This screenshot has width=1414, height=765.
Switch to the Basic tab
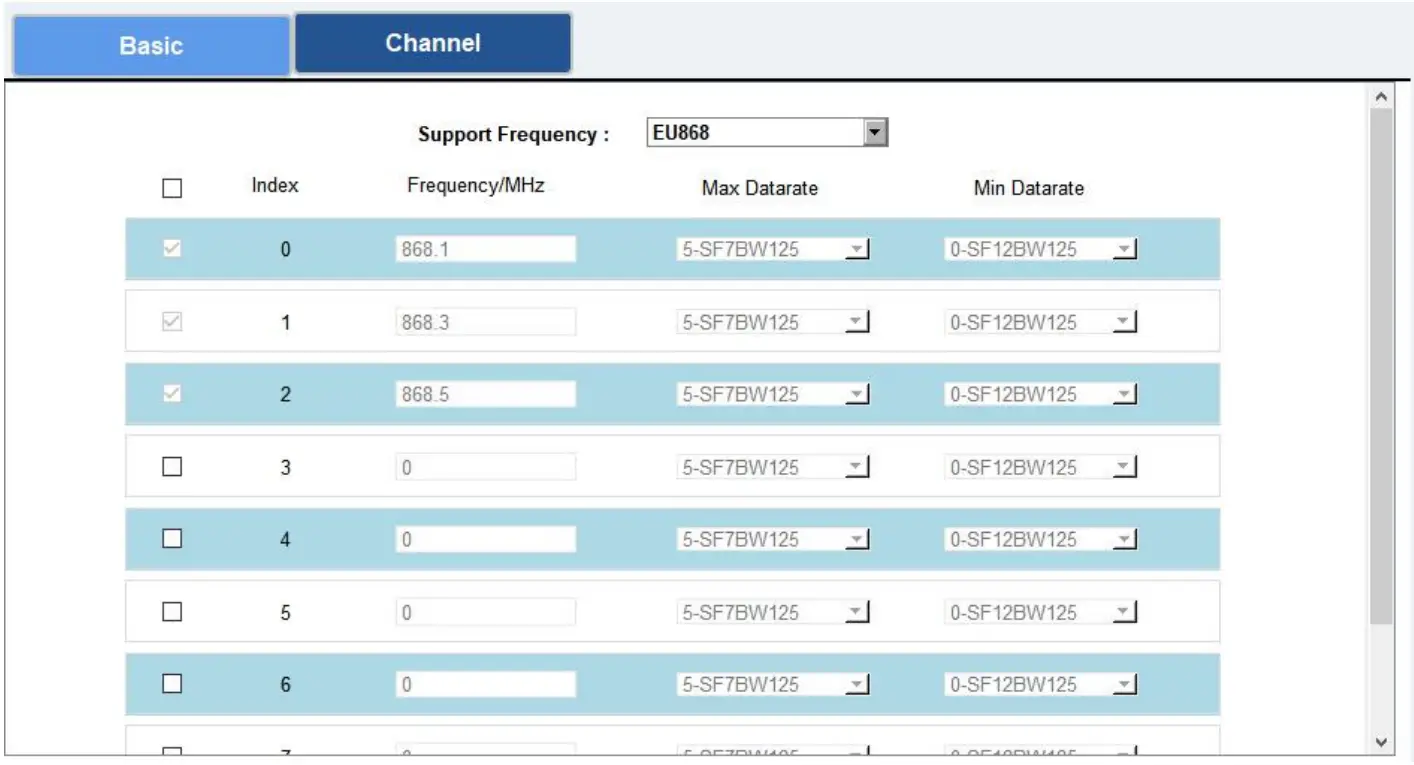(x=150, y=44)
